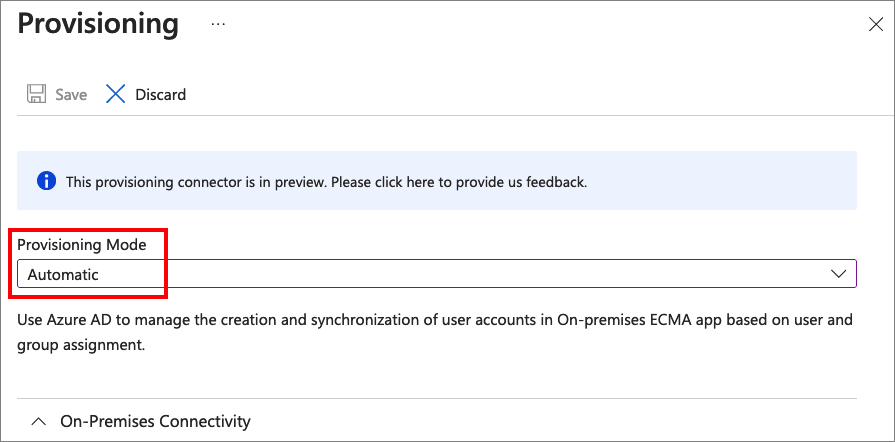Image resolution: width=895 pixels, height=442 pixels.
Task: Click the Save button label
Action: [x=71, y=95]
